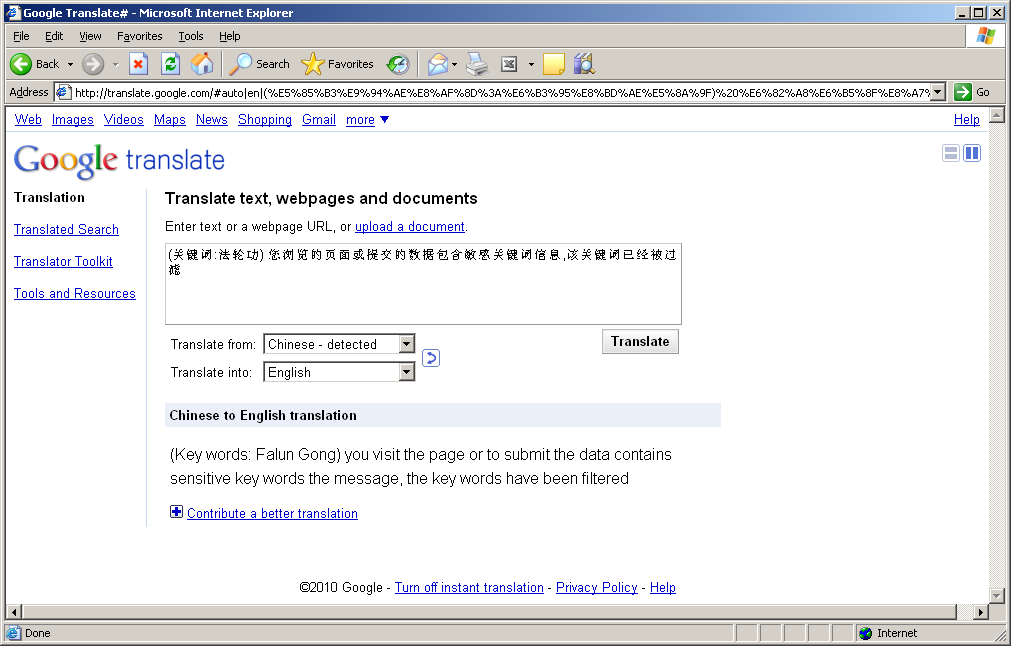This screenshot has width=1011, height=646.
Task: Switch to horizontal layout icon
Action: tap(951, 153)
